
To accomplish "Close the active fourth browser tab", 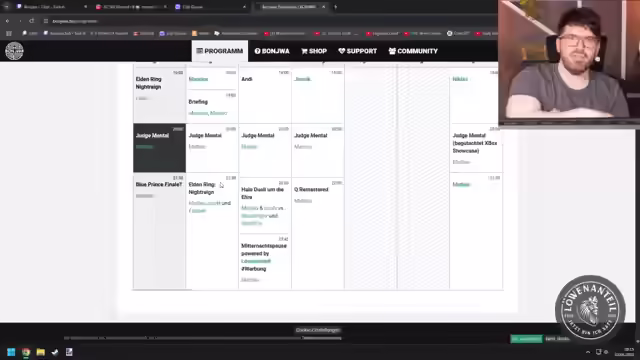I will 324,7.
